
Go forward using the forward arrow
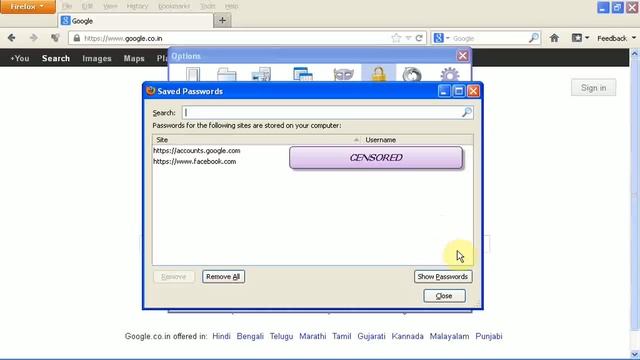(x=33, y=38)
